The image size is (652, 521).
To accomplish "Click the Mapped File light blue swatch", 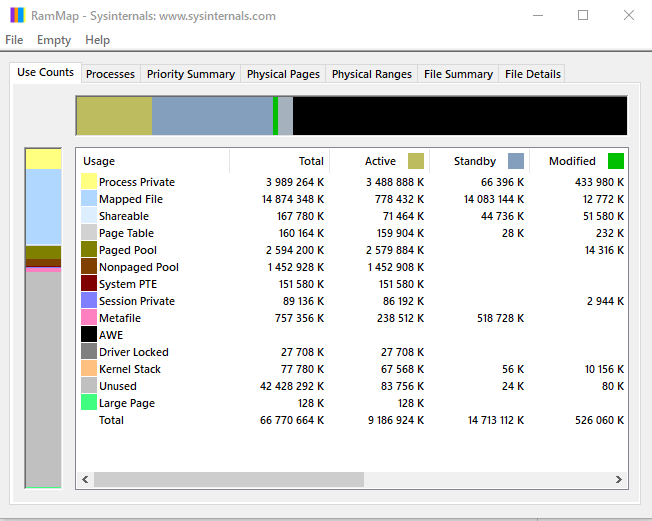I will click(89, 199).
